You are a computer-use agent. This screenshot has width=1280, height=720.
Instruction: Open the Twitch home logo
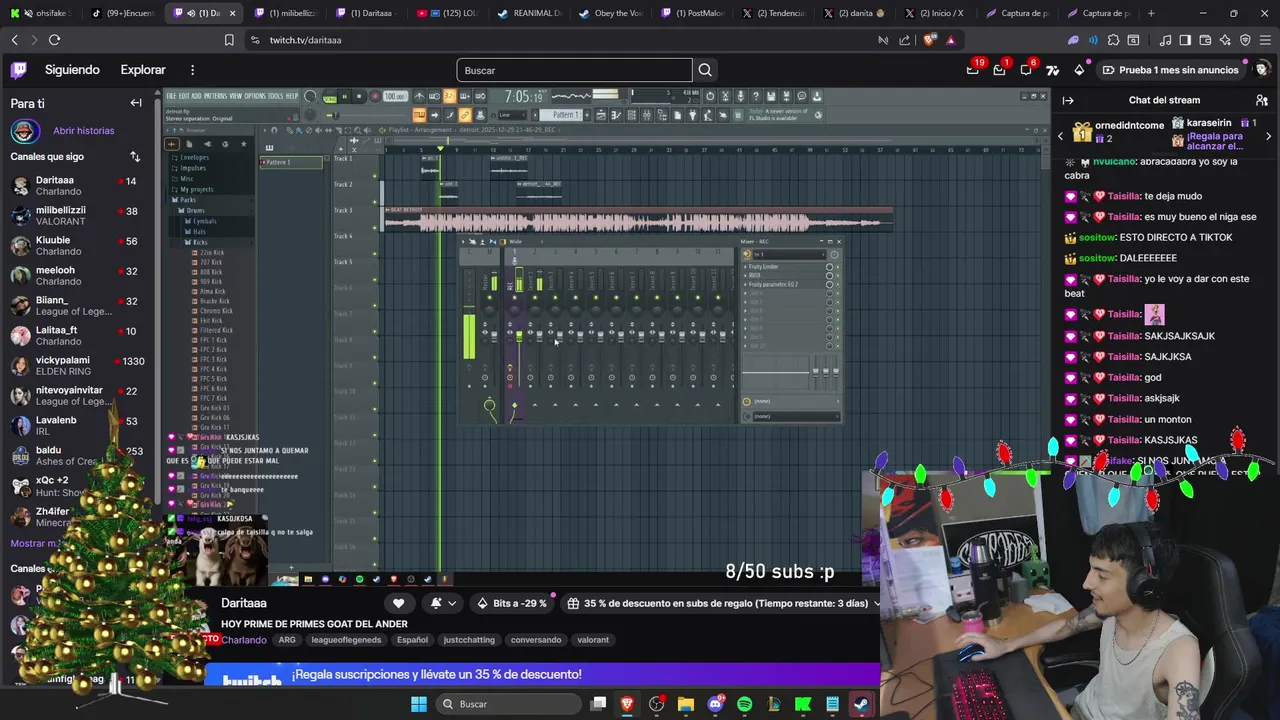coord(19,70)
